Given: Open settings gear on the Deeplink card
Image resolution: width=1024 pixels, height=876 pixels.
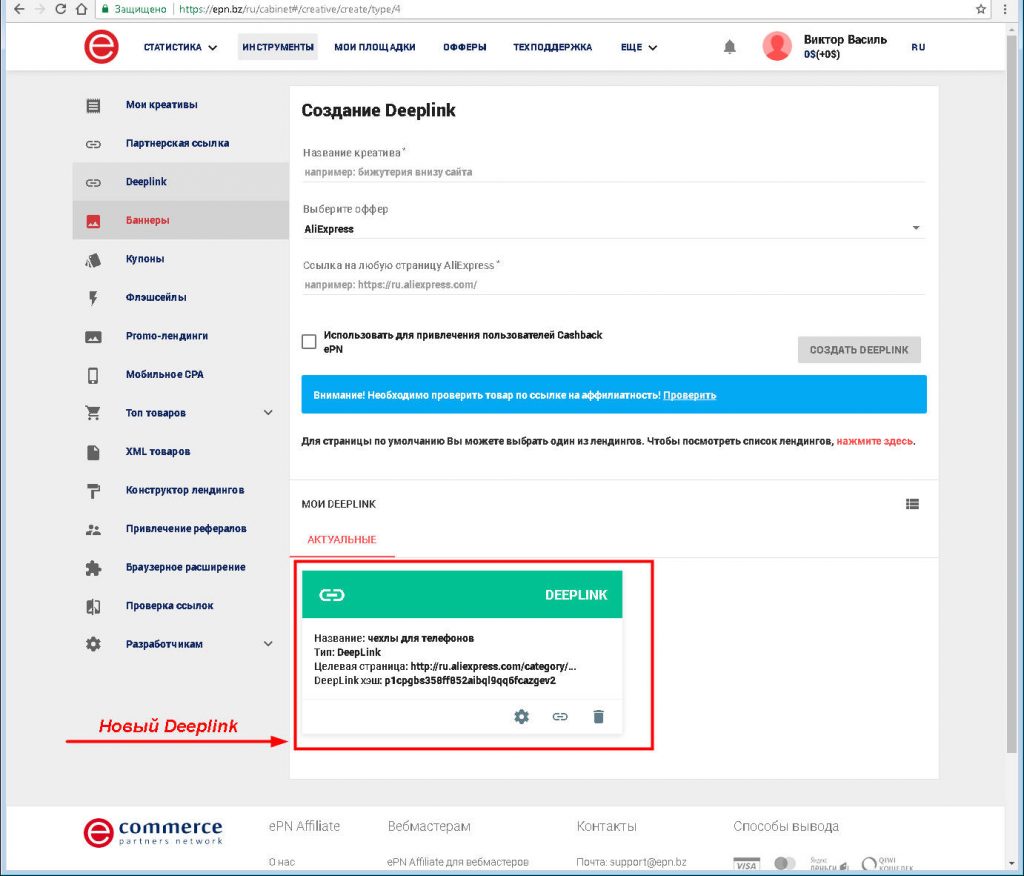Looking at the screenshot, I should coord(521,716).
